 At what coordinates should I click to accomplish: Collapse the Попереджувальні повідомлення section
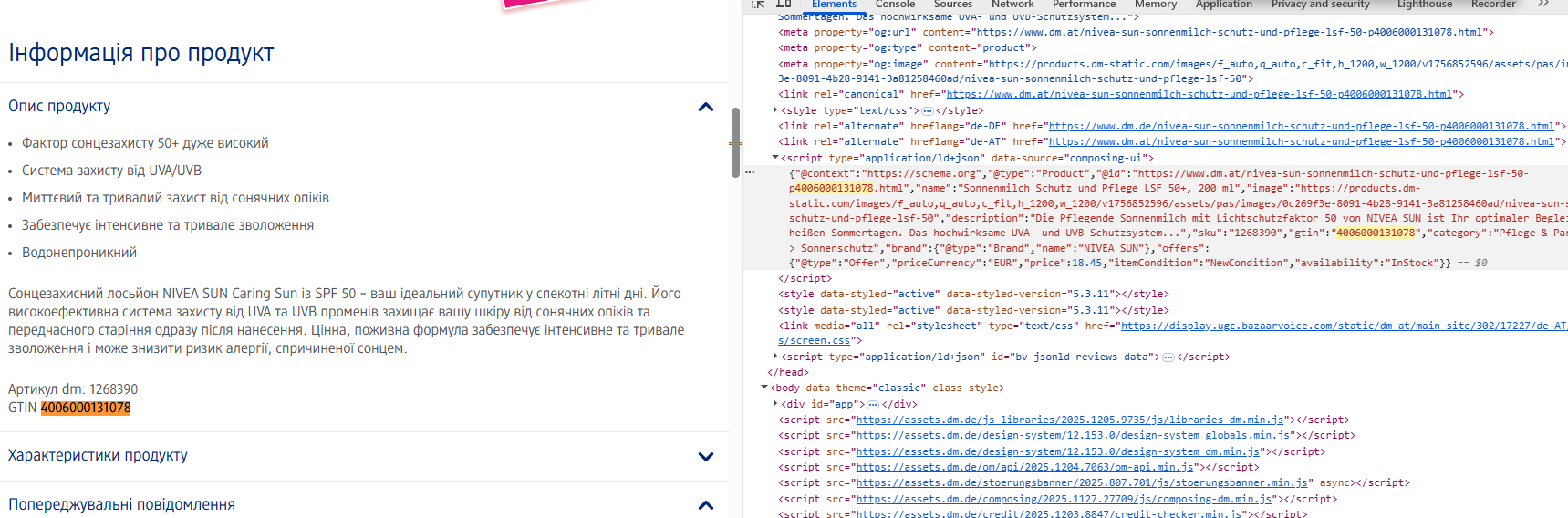pos(705,505)
